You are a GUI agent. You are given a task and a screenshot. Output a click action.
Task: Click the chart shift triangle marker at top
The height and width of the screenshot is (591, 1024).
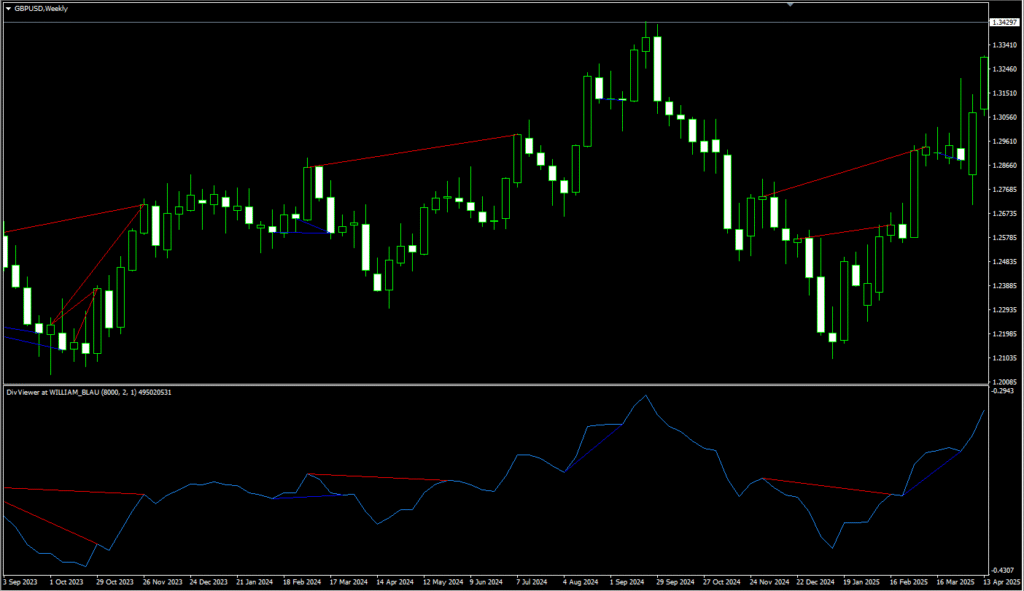coord(790,5)
